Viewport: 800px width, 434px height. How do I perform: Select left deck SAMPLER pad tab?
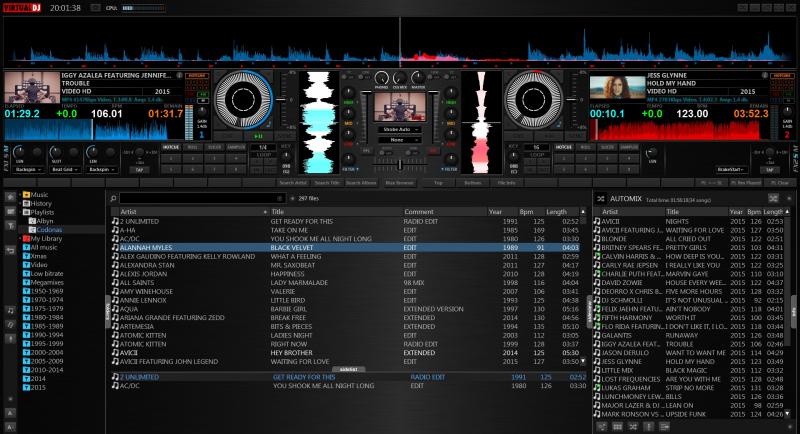click(236, 147)
